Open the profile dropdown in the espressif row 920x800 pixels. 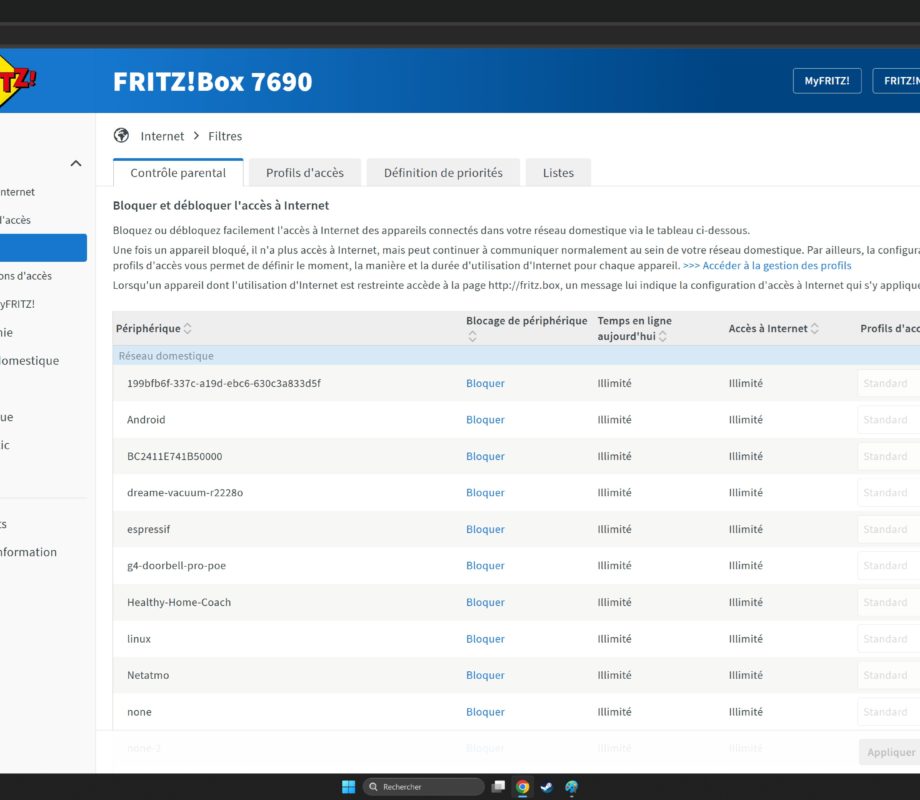pos(889,529)
